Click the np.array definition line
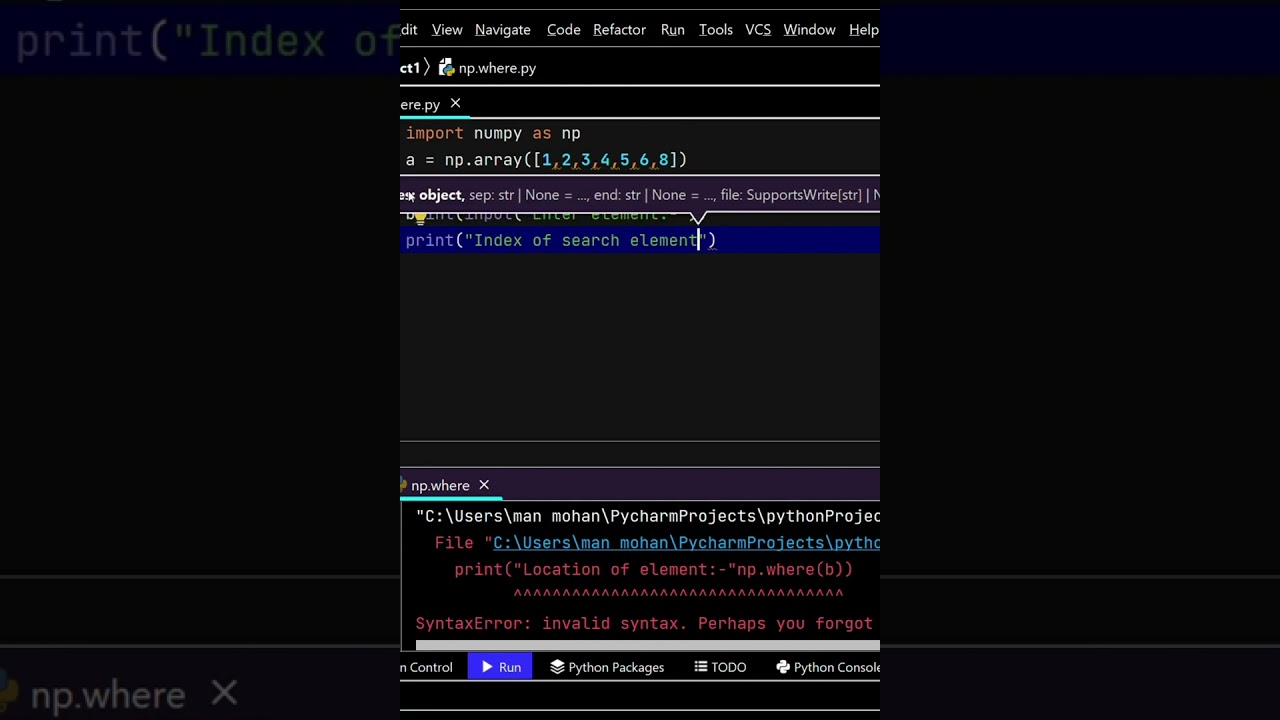 pos(546,160)
